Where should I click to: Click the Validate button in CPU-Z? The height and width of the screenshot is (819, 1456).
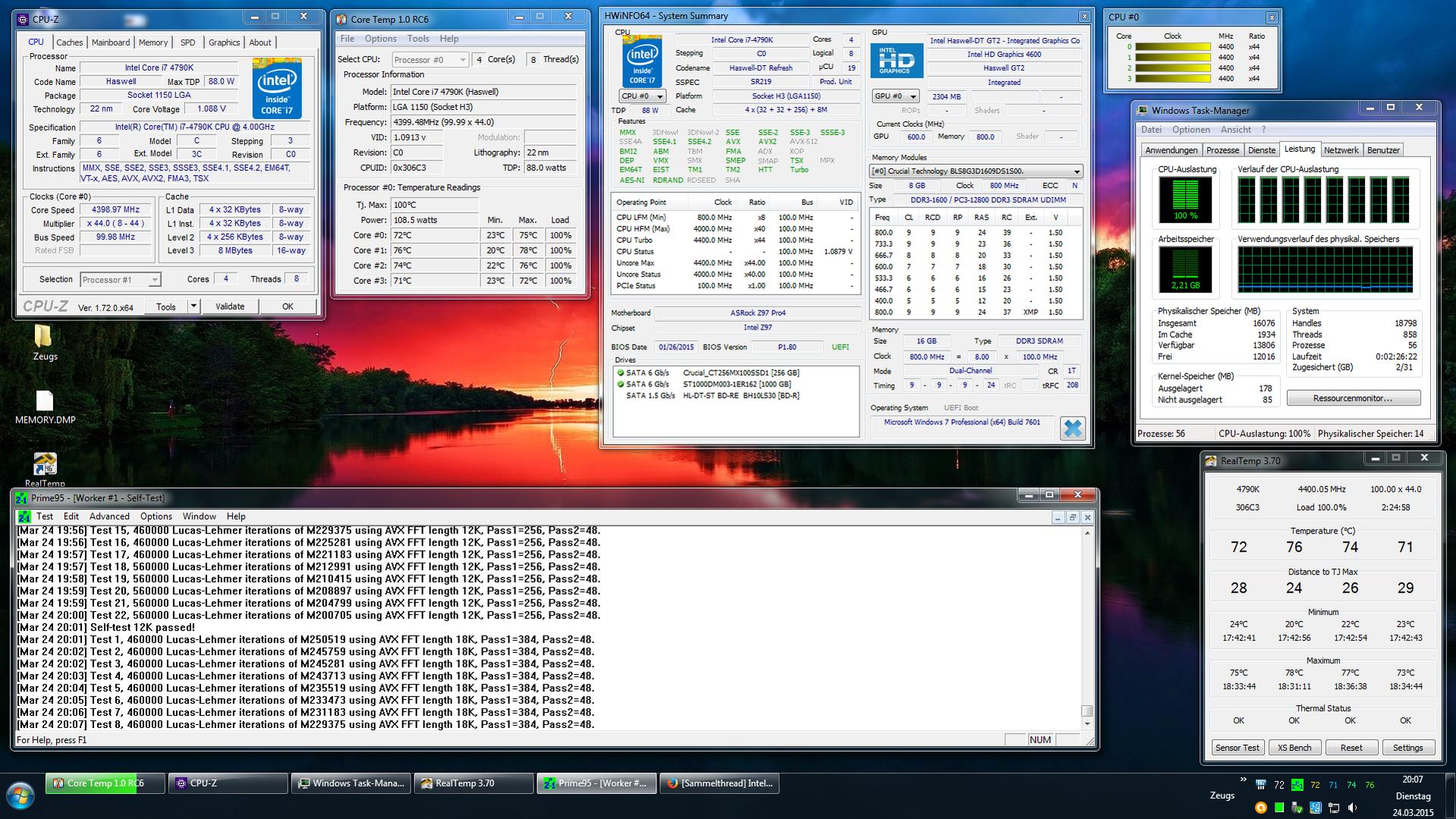(230, 307)
